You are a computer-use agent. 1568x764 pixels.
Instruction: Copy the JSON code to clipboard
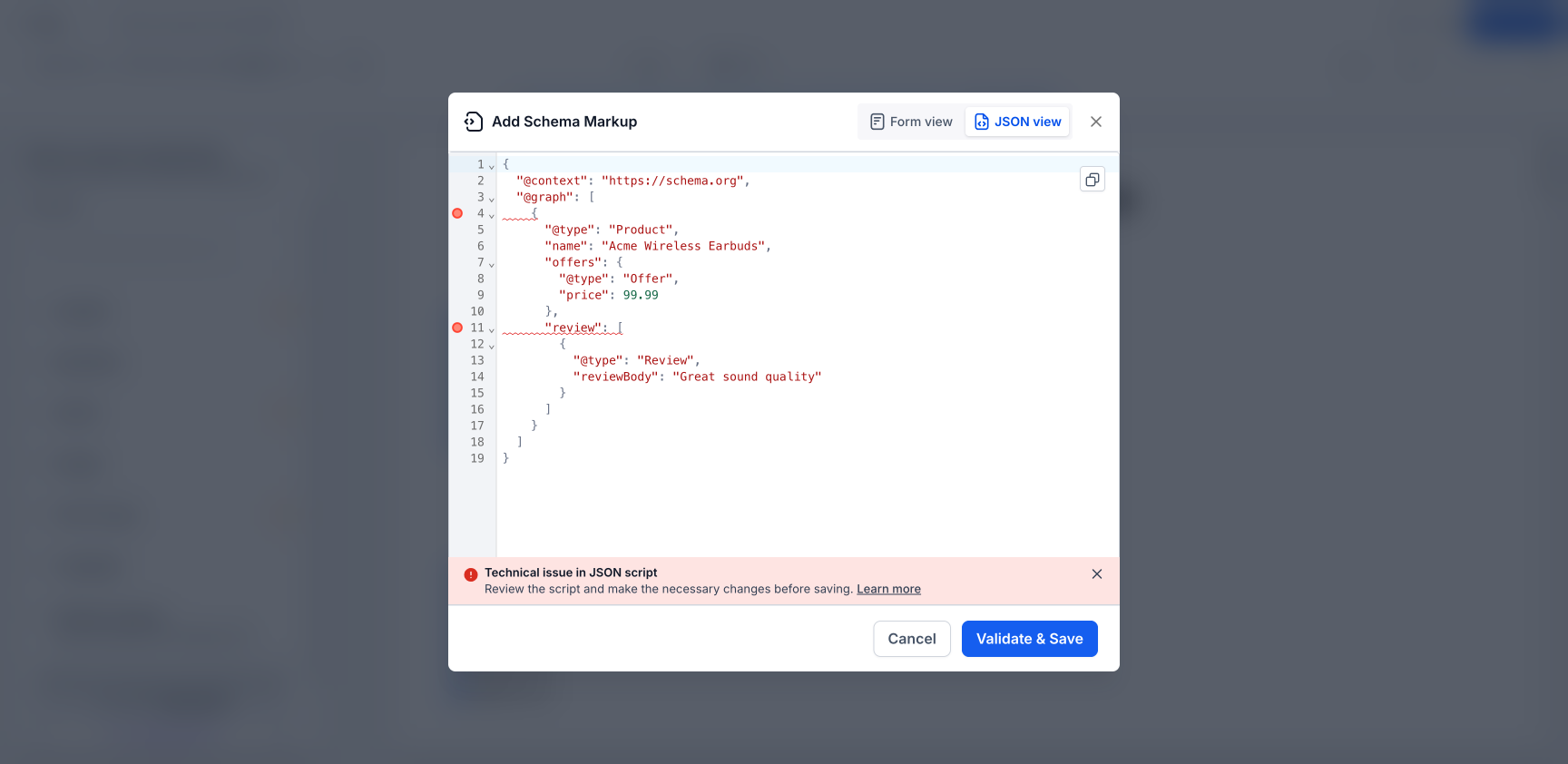tap(1093, 180)
